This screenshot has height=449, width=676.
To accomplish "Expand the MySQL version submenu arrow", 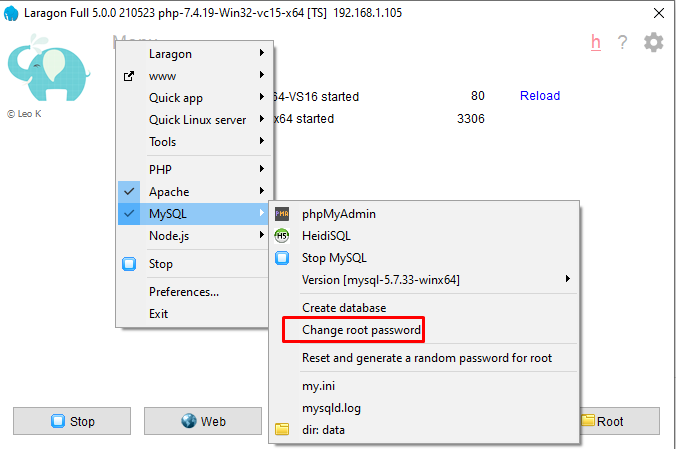I will [568, 279].
